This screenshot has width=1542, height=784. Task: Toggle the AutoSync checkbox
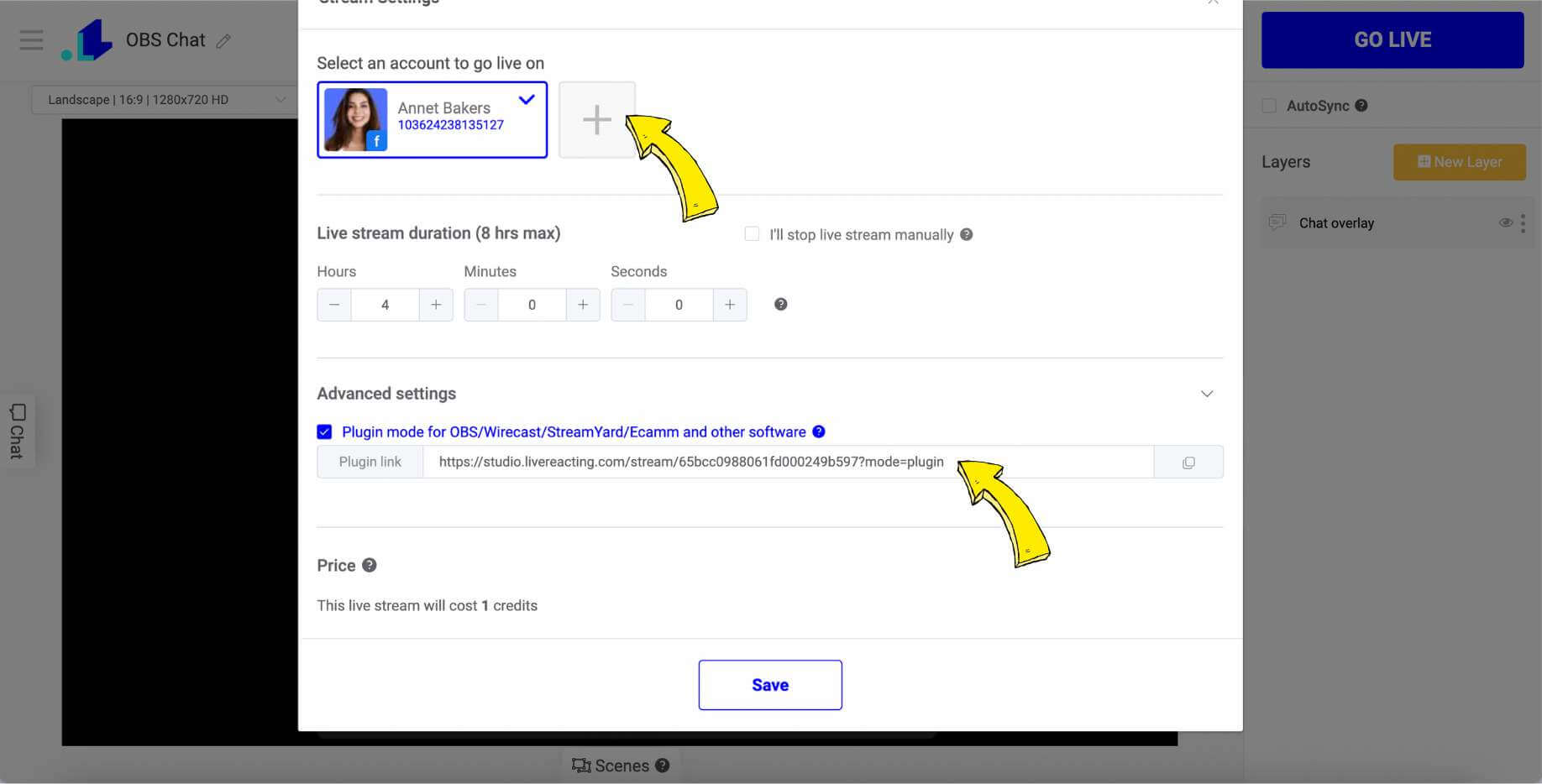(x=1269, y=106)
